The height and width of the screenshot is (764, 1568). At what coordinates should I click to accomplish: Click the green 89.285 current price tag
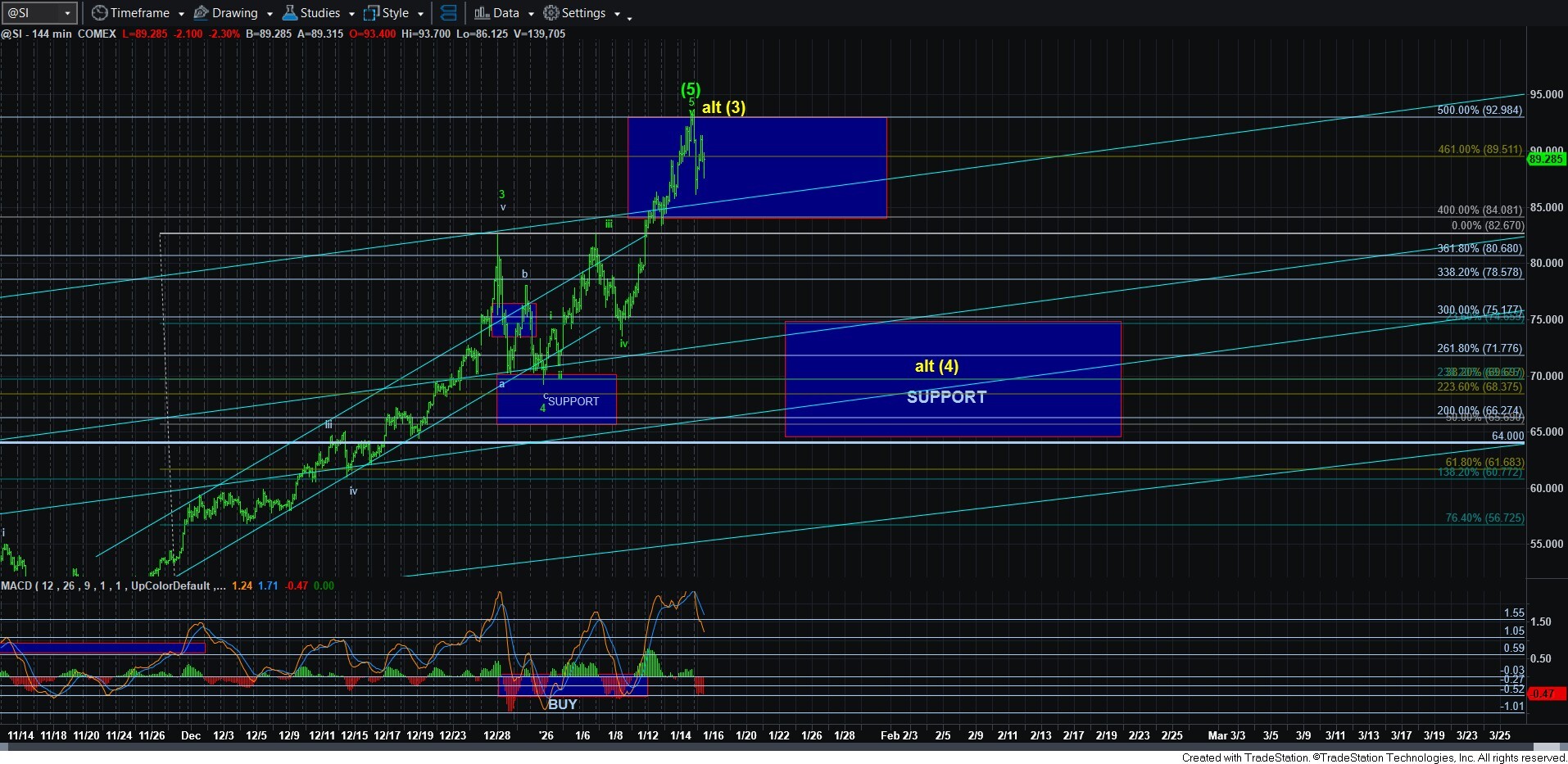point(1545,159)
